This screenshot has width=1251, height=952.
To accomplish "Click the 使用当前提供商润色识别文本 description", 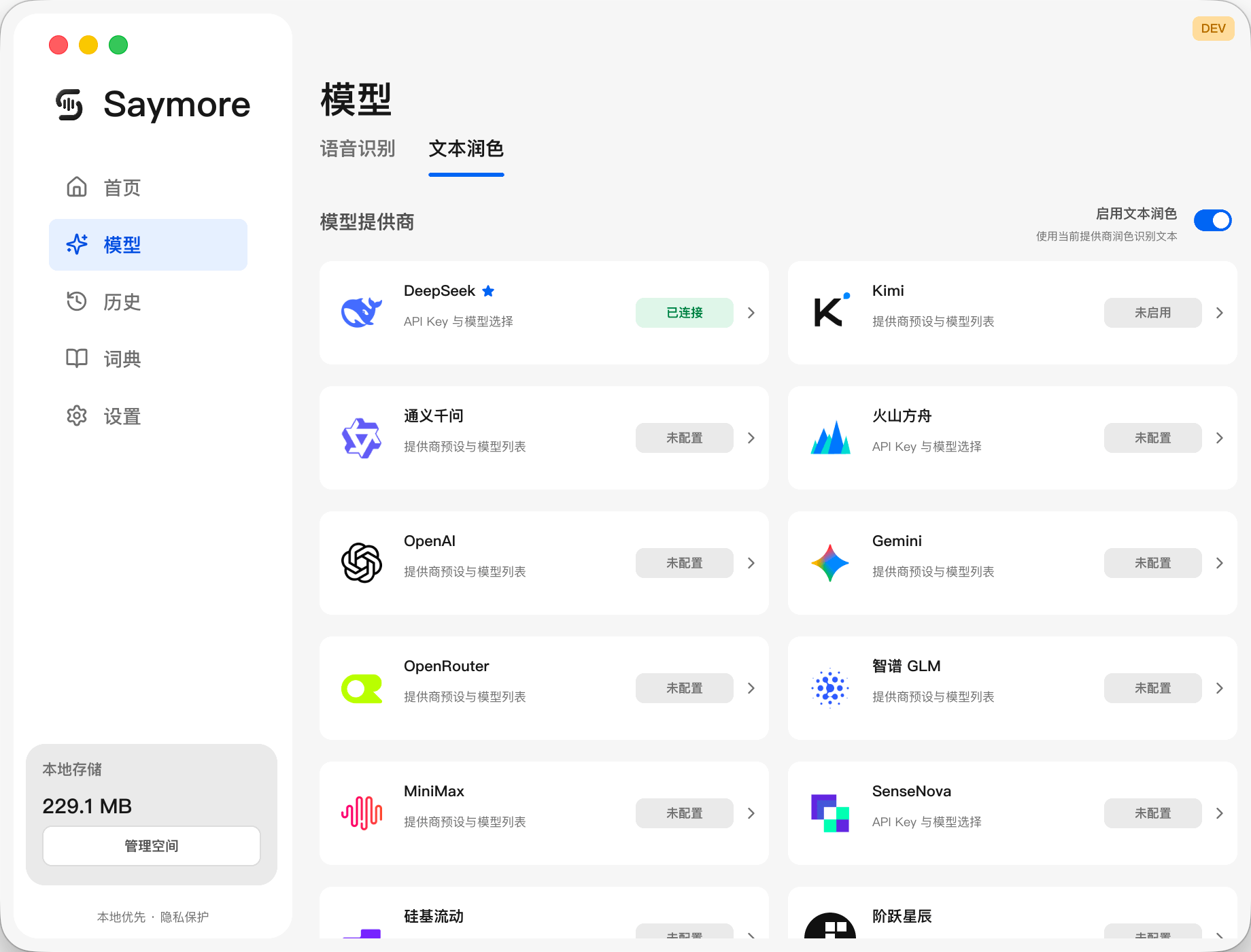I will click(x=1107, y=237).
